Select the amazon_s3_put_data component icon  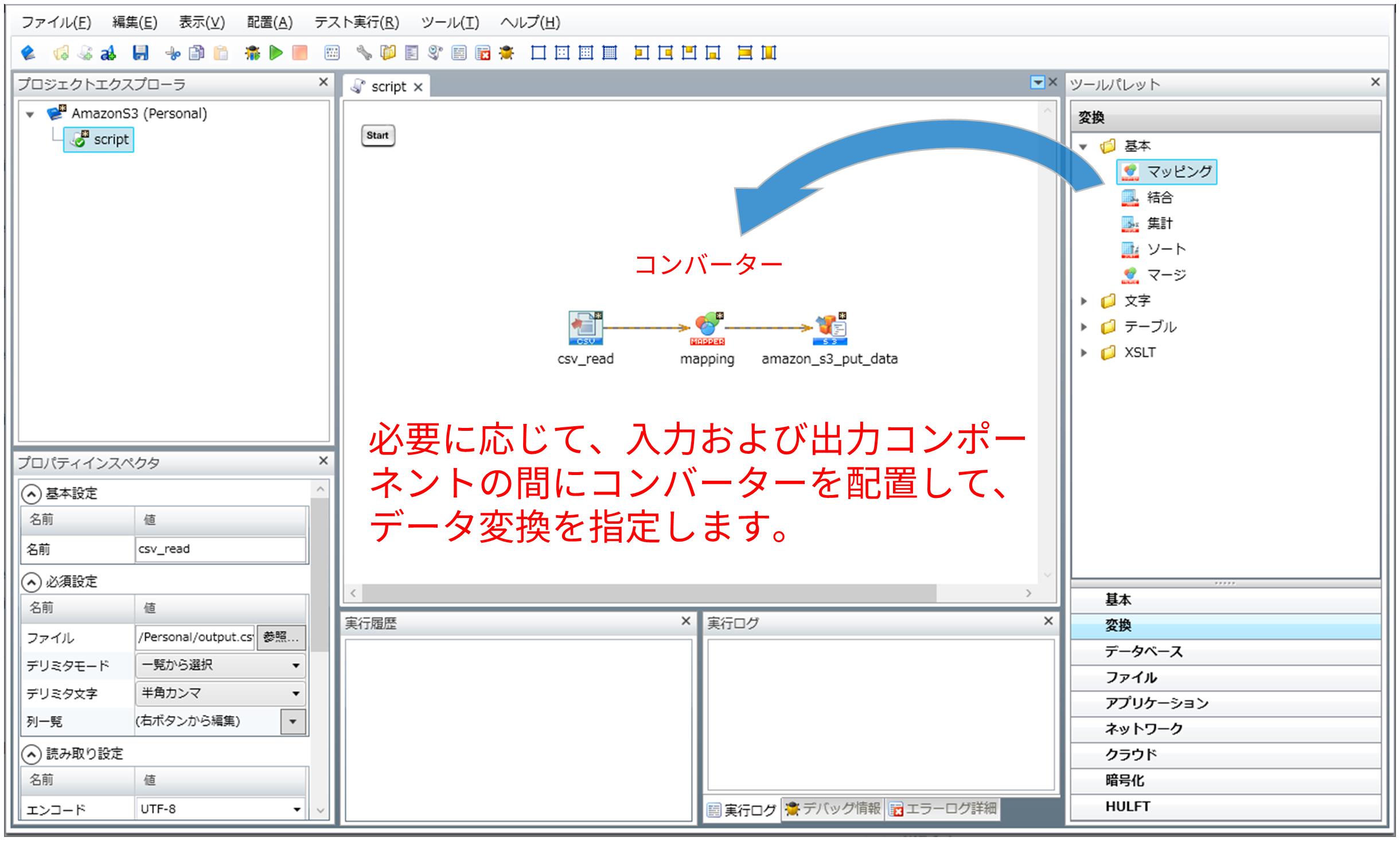pyautogui.click(x=829, y=328)
